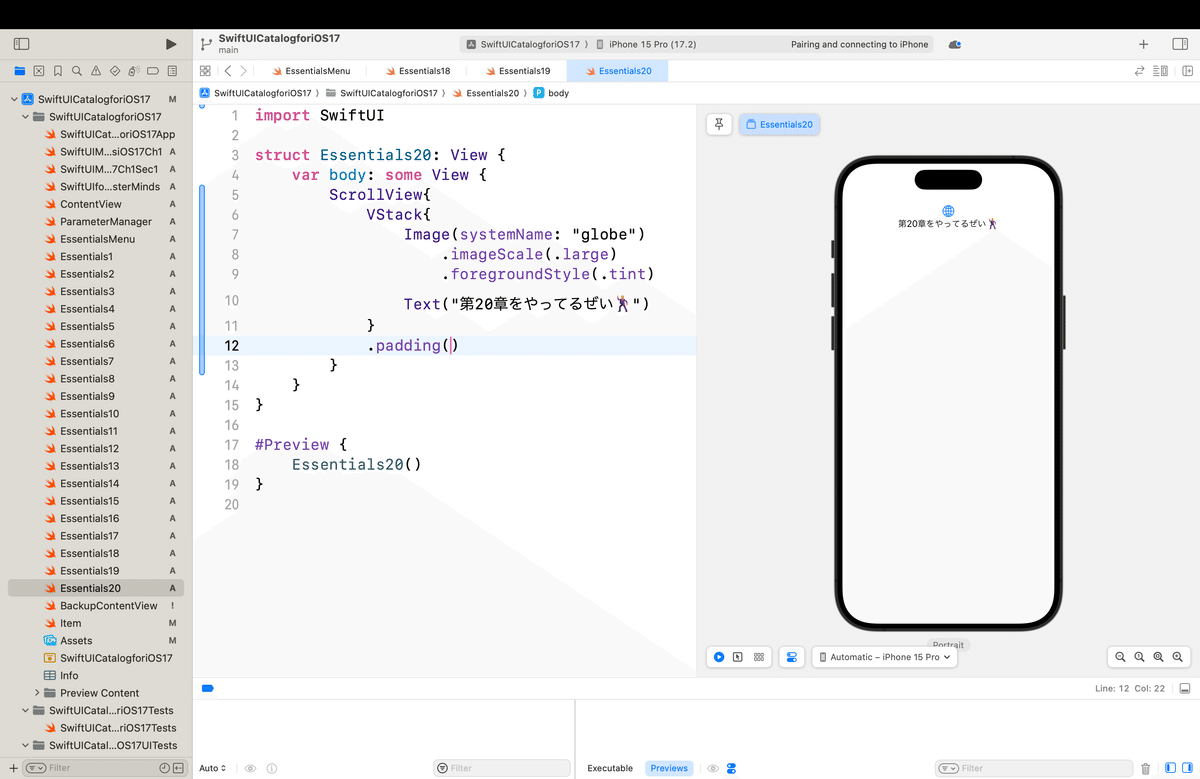Select the Executable console tab

click(610, 768)
